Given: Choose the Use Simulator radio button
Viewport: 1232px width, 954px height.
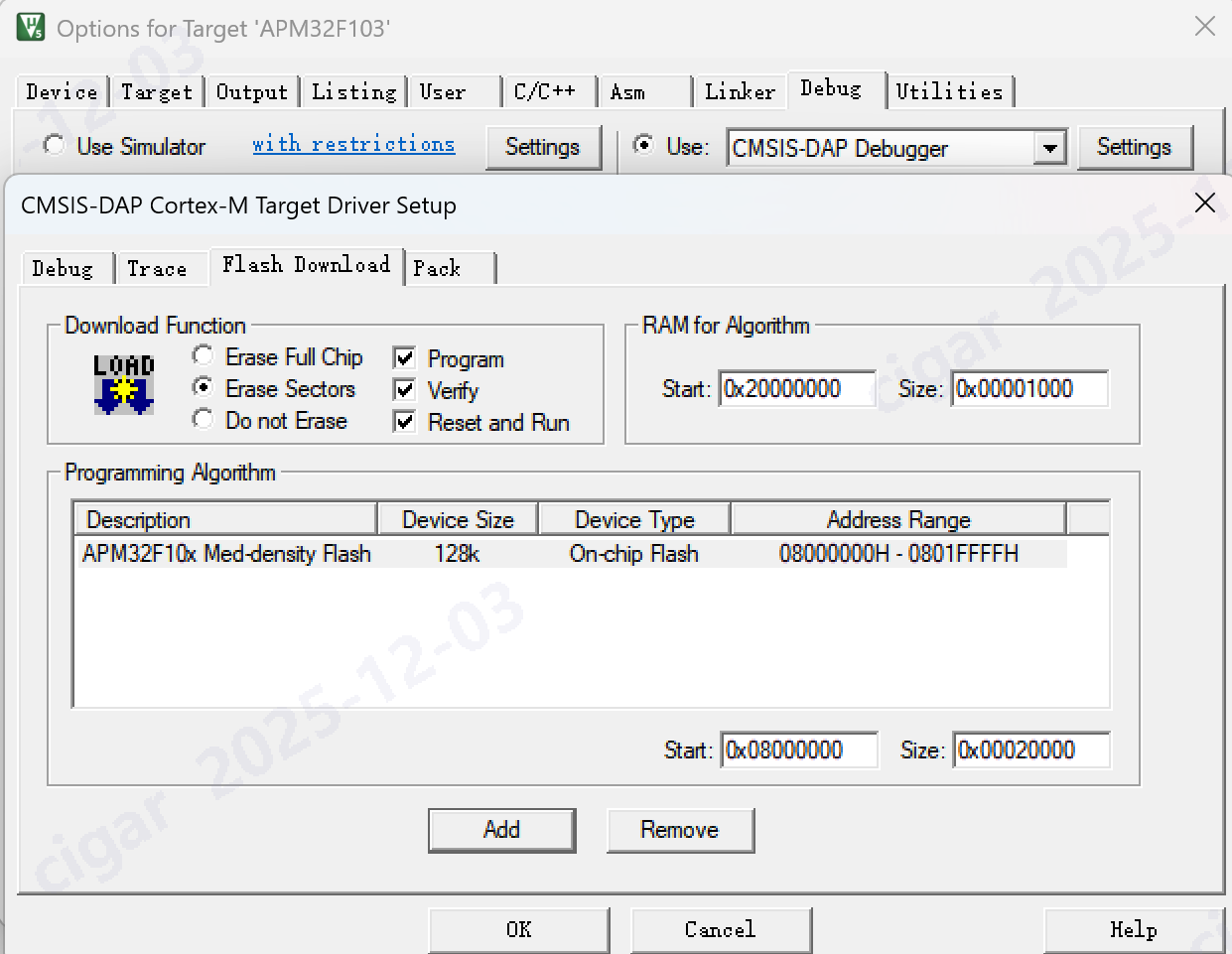Looking at the screenshot, I should tap(55, 146).
